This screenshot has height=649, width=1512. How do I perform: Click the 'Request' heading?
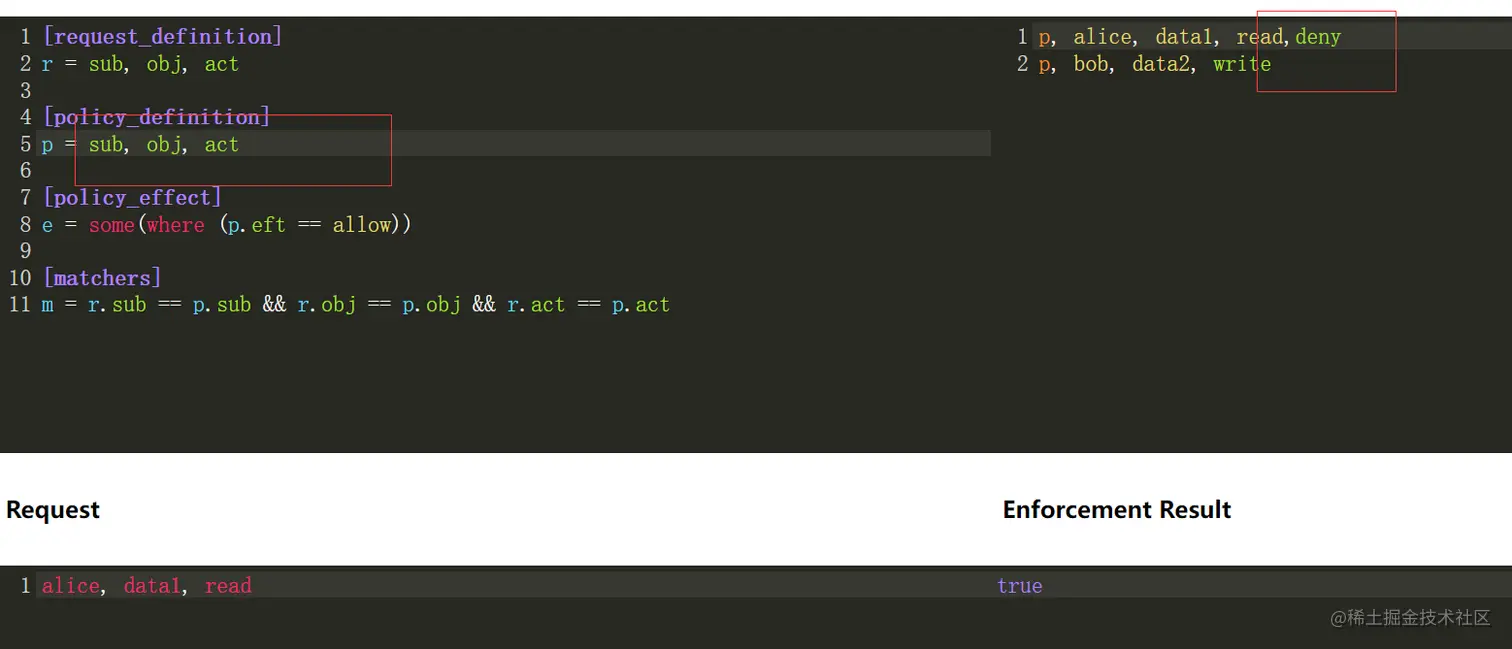click(x=53, y=510)
